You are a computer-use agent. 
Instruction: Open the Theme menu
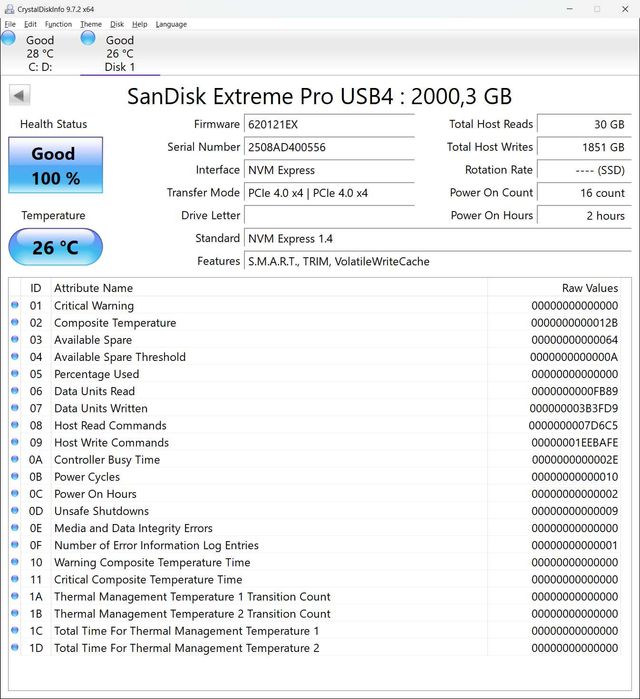pos(91,24)
